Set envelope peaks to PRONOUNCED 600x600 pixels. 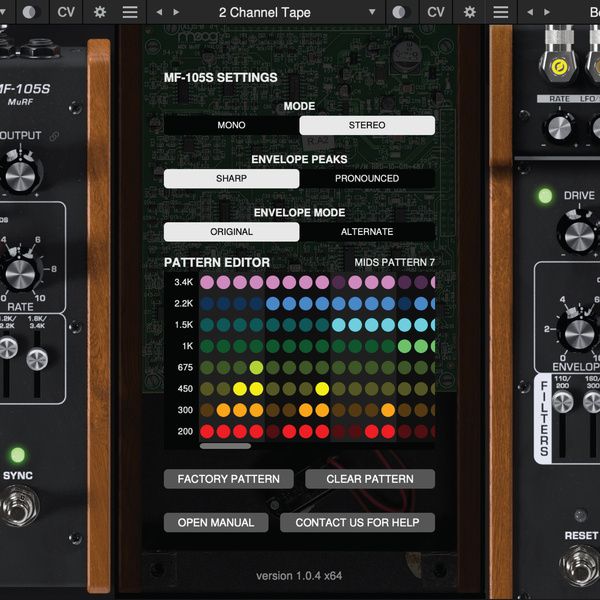(367, 178)
